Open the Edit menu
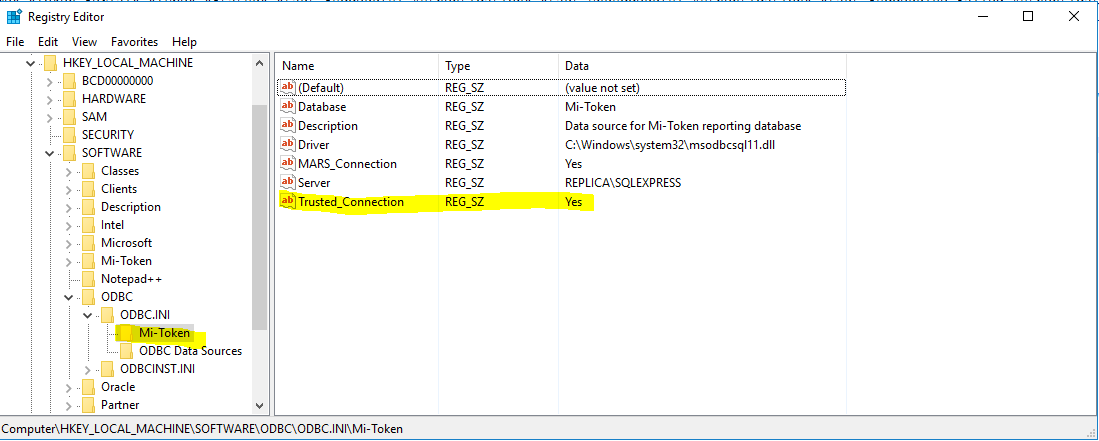Viewport: 1099px width, 441px height. click(48, 42)
